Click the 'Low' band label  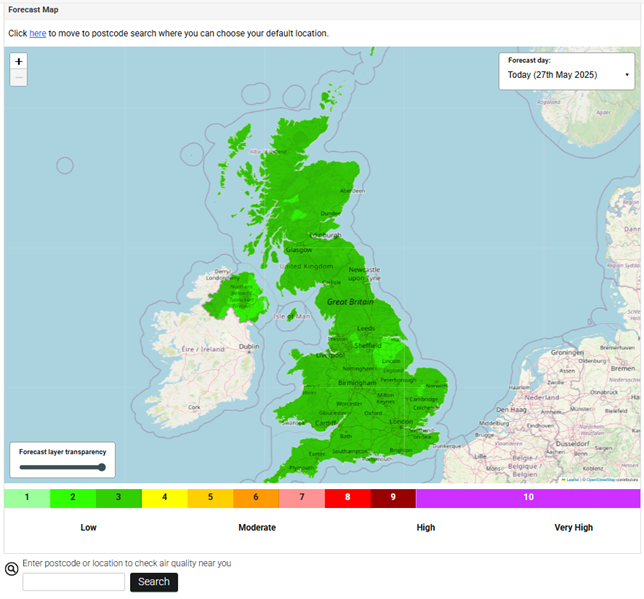(88, 528)
